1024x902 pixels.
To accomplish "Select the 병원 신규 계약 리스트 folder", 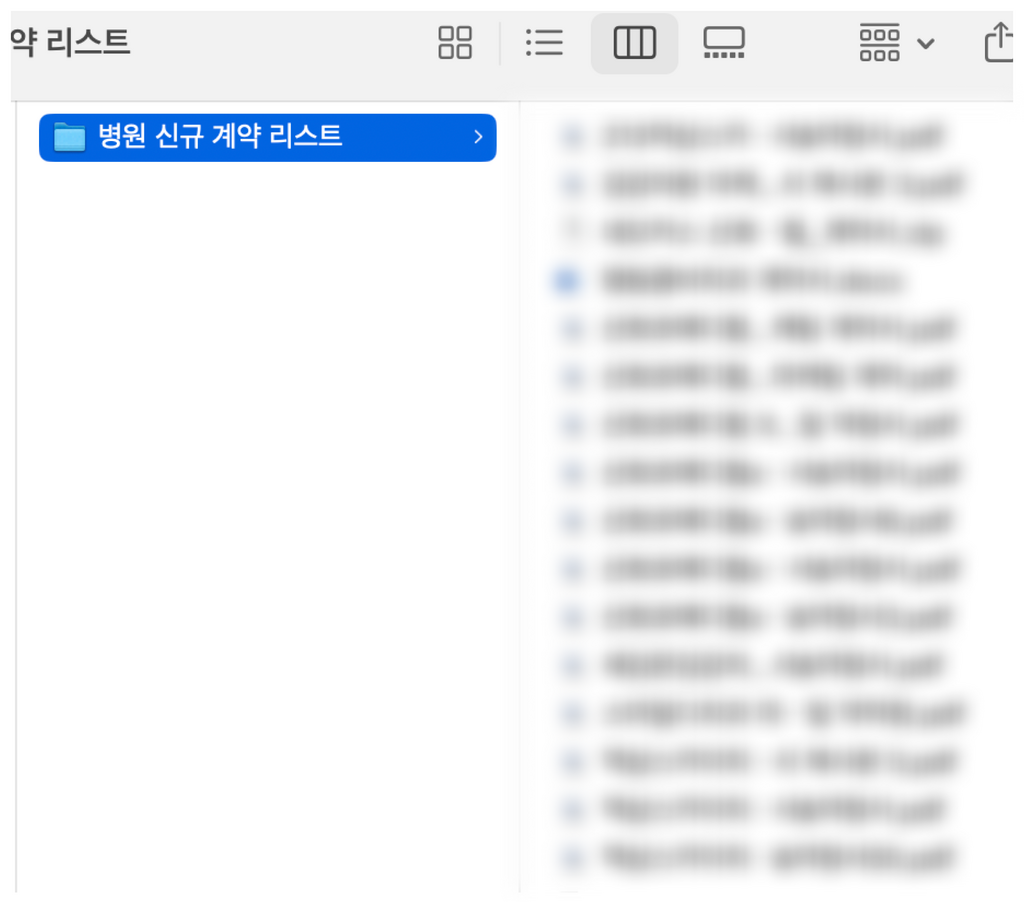I will click(268, 137).
